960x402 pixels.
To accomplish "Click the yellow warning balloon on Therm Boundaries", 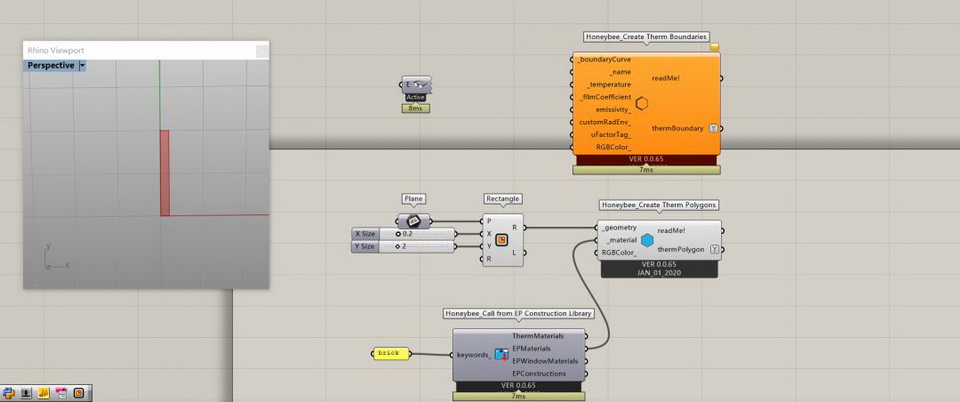I will point(714,47).
